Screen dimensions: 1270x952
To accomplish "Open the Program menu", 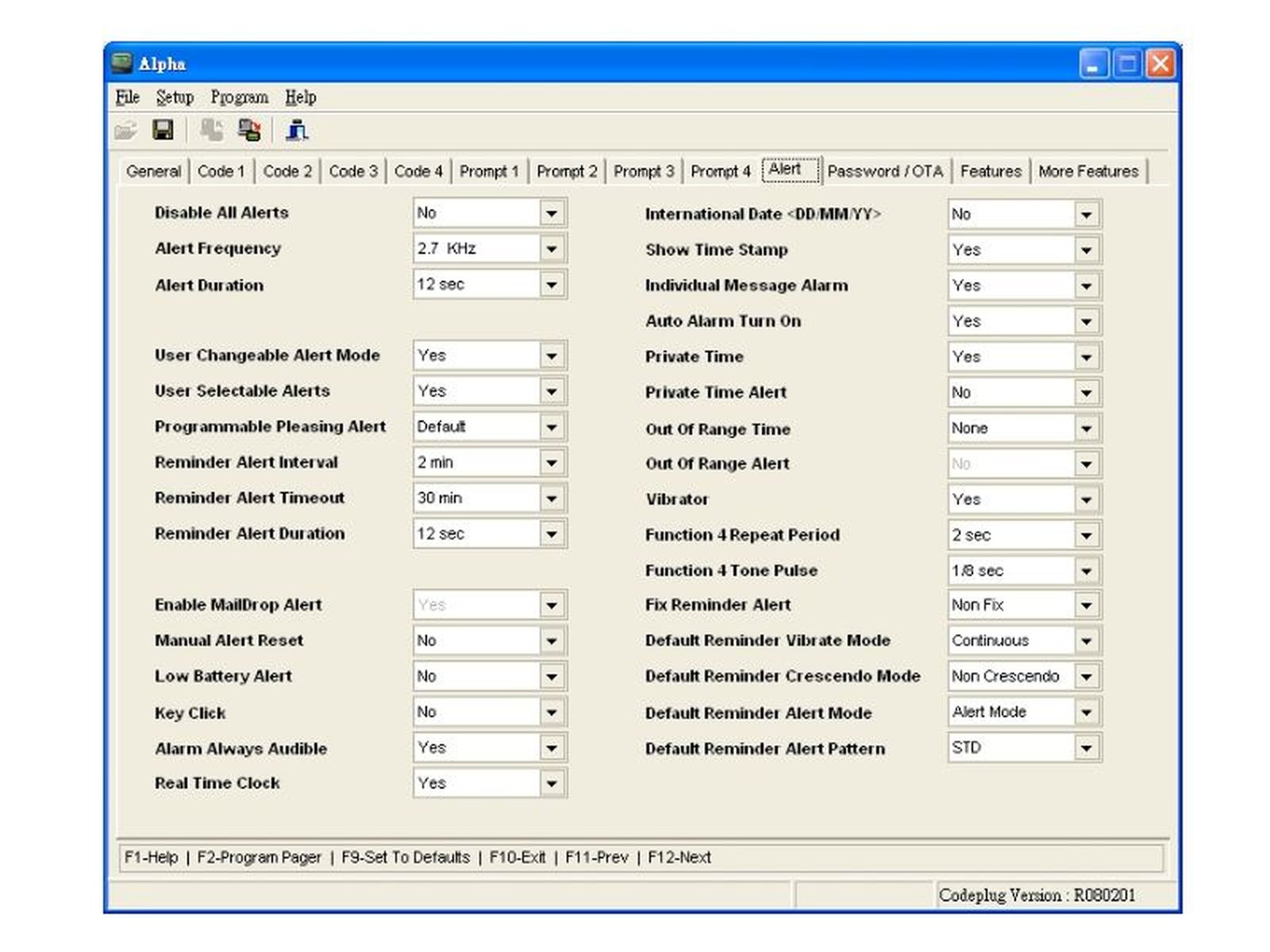I will click(x=239, y=98).
